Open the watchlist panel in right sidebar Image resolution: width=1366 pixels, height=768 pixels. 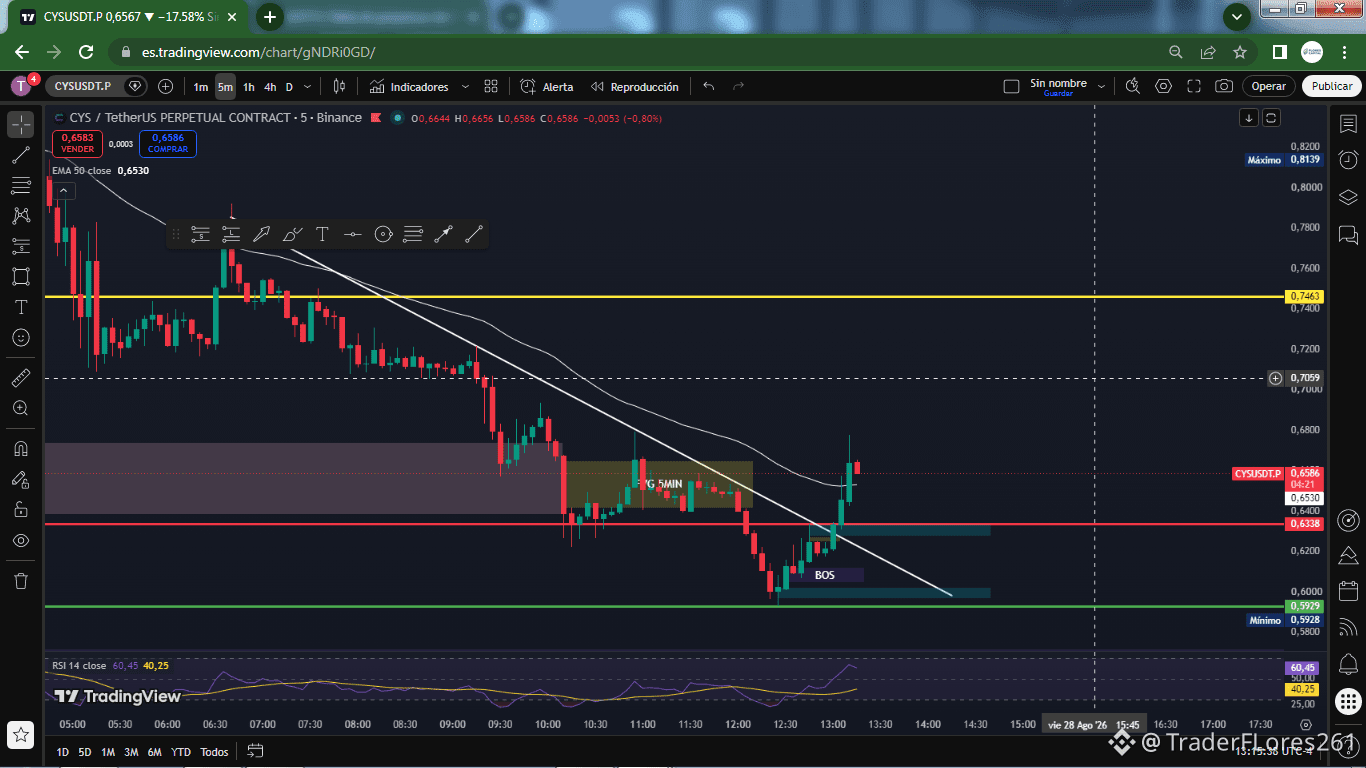click(1348, 124)
